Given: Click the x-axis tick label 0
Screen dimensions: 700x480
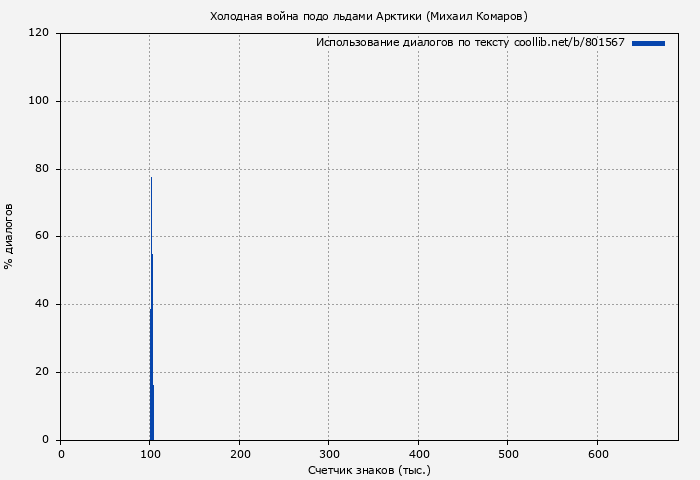Looking at the screenshot, I should tap(61, 454).
